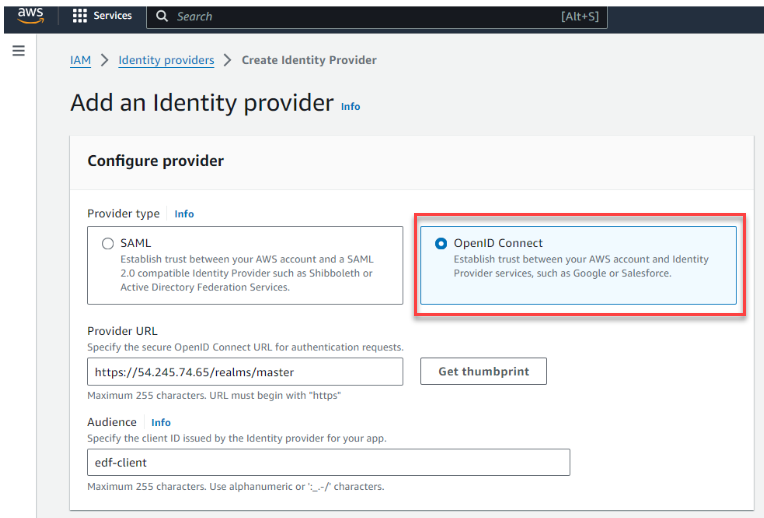Click the AWS logo icon
Viewport: 764px width, 518px height.
(x=31, y=15)
